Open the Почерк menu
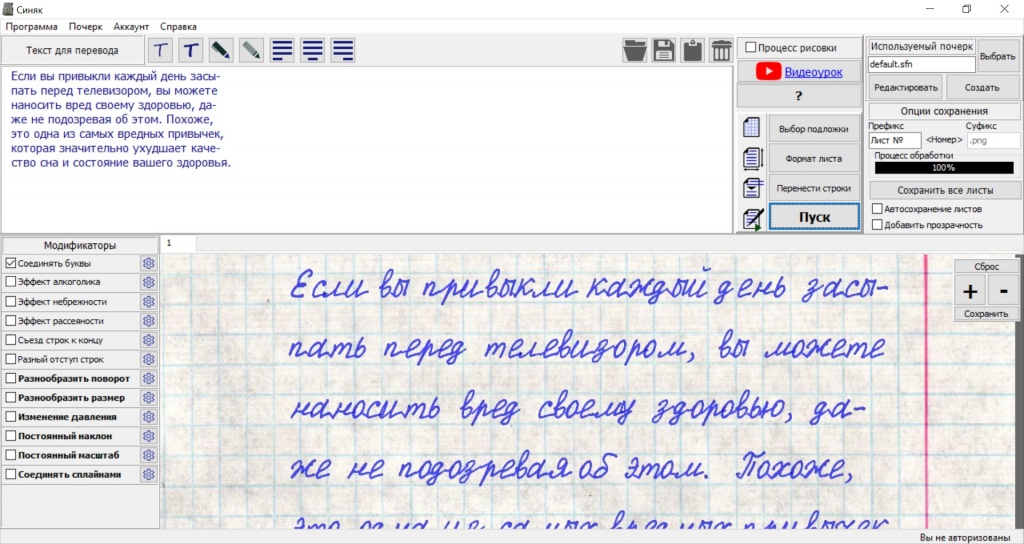This screenshot has height=544, width=1024. (x=86, y=27)
